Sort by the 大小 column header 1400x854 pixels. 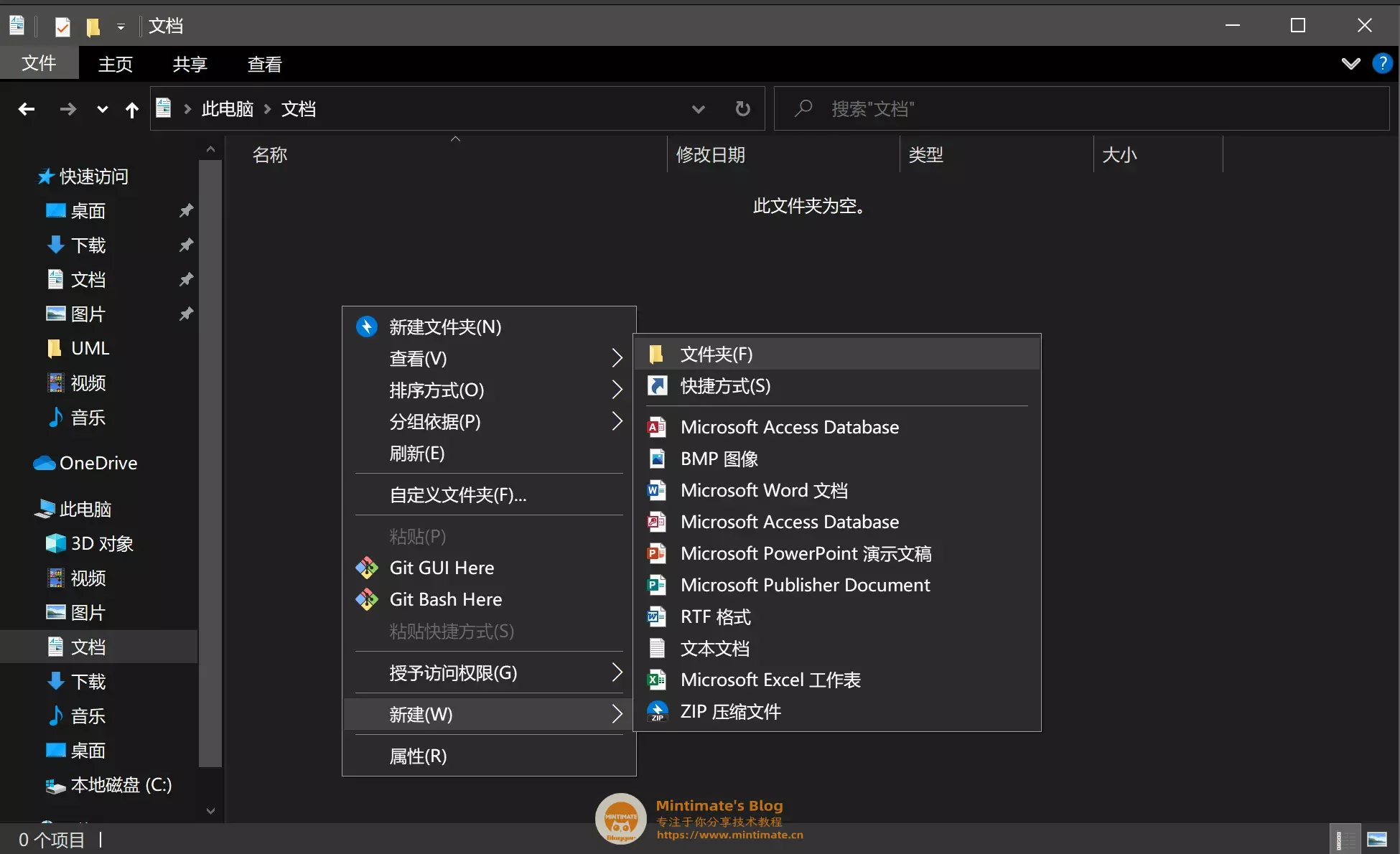pos(1158,154)
